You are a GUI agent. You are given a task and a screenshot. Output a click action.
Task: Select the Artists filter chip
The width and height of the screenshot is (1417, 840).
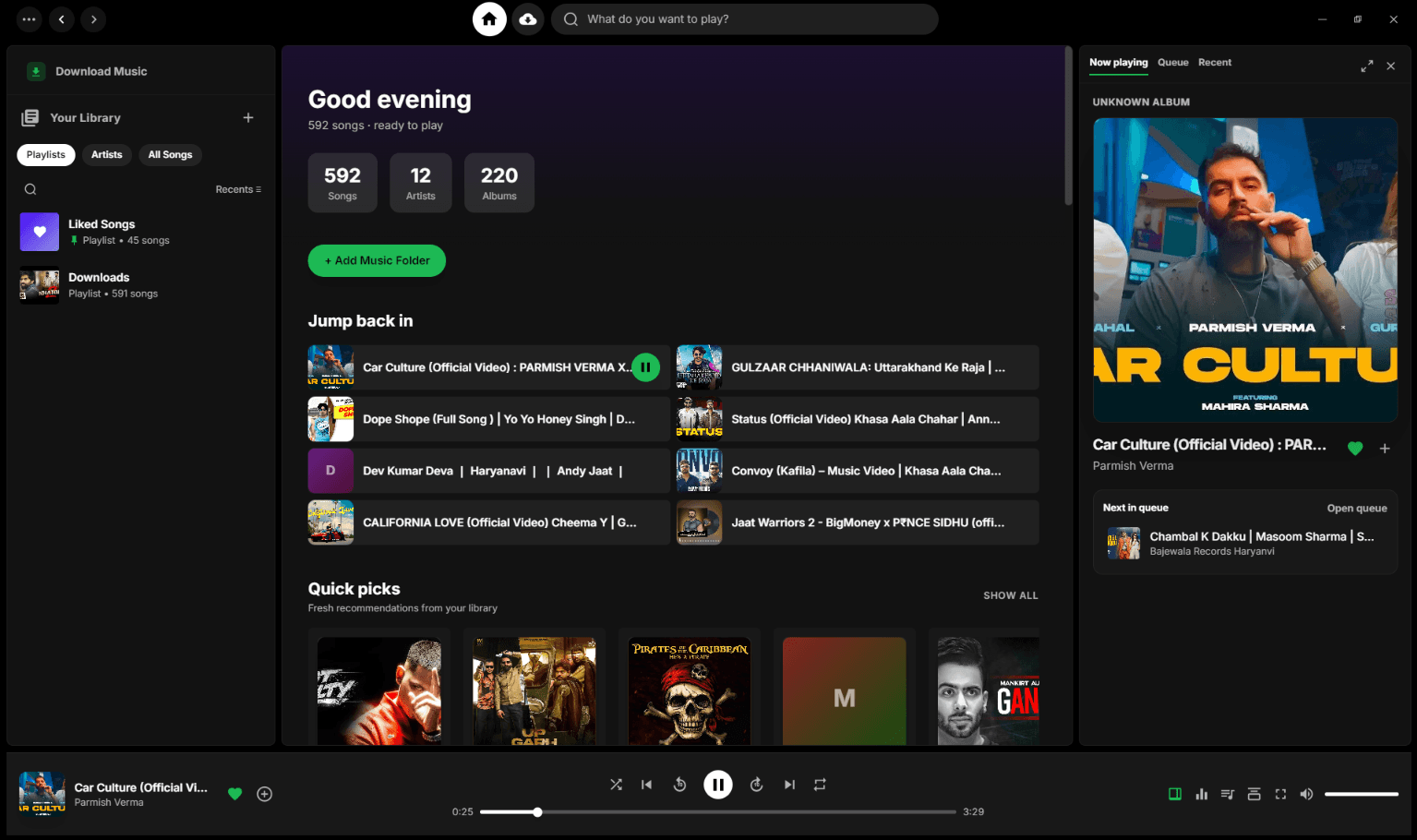point(107,155)
